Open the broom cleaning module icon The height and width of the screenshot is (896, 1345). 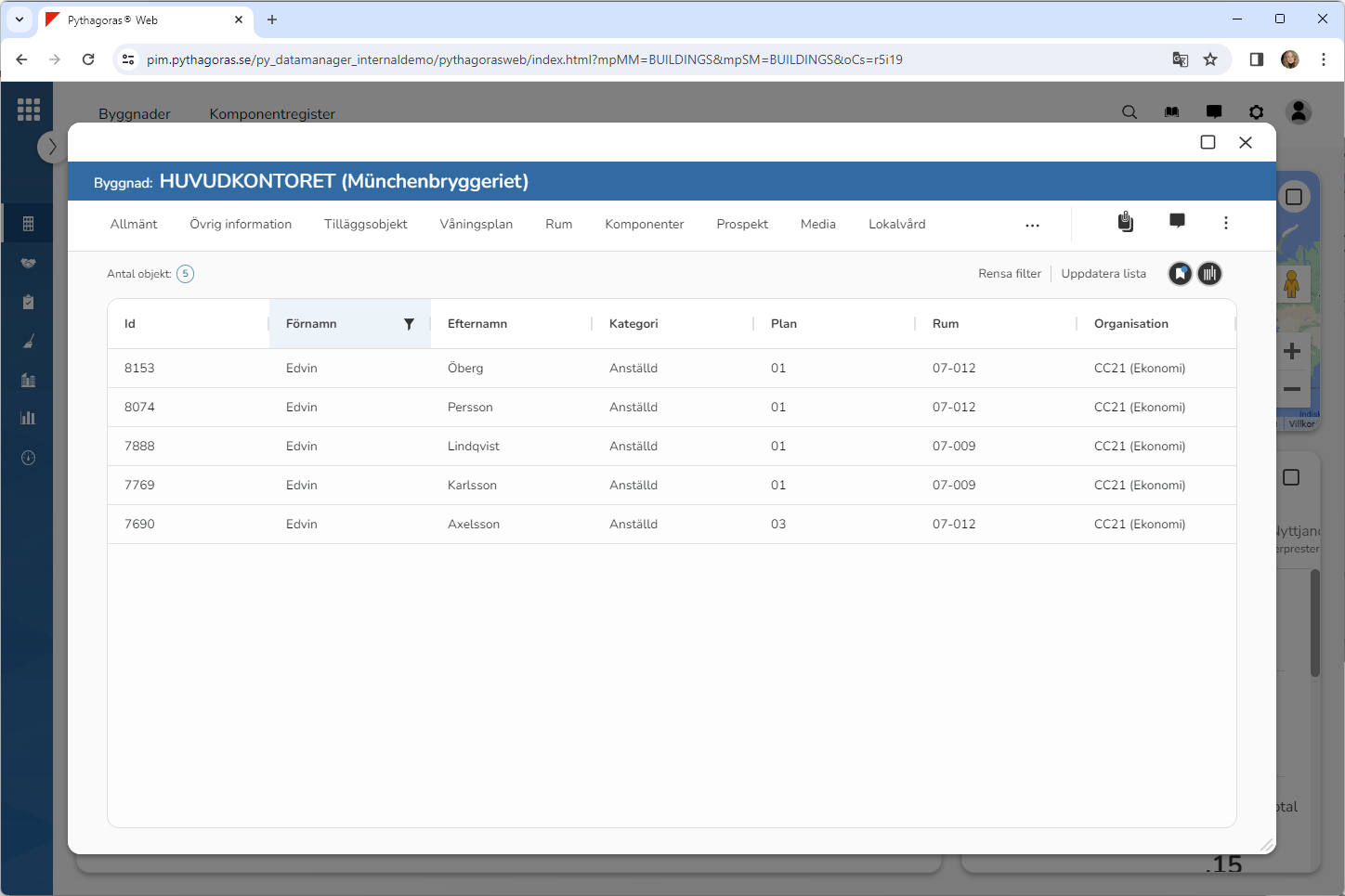coord(28,342)
